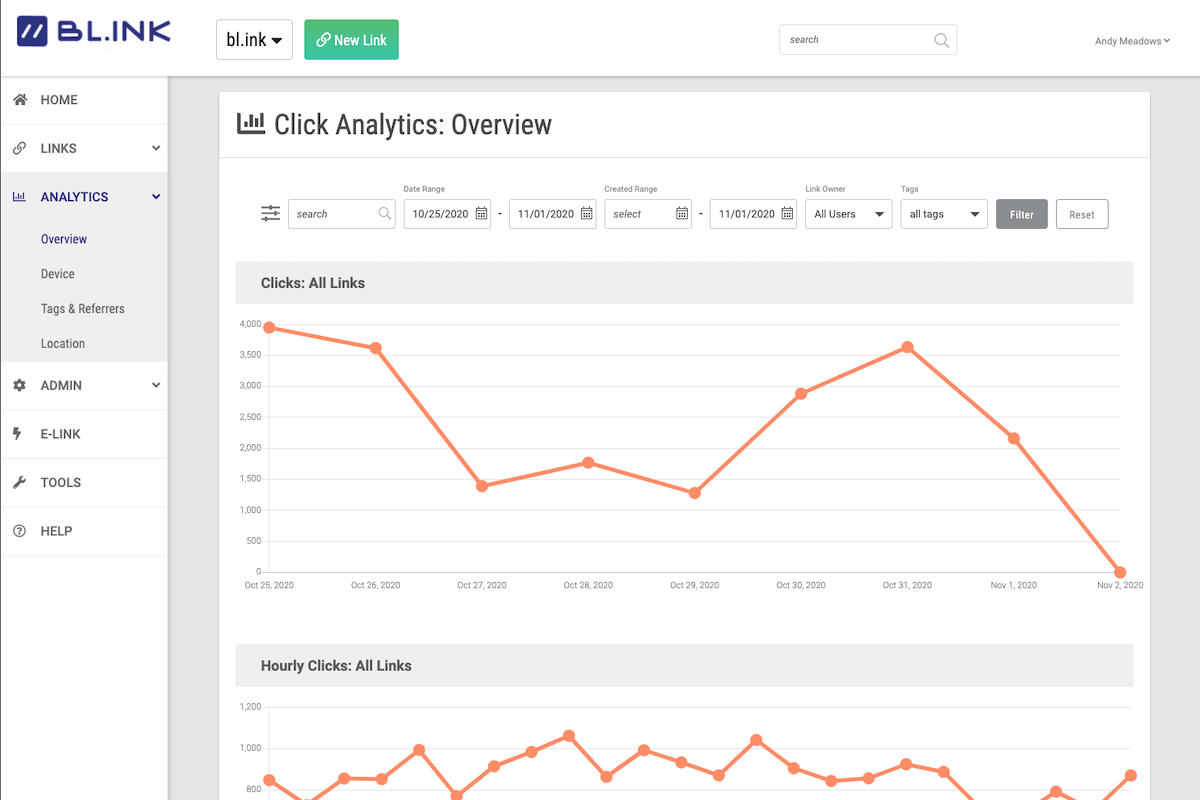The height and width of the screenshot is (800, 1200).
Task: Open Tags & Referrers analytics page
Action: [83, 309]
